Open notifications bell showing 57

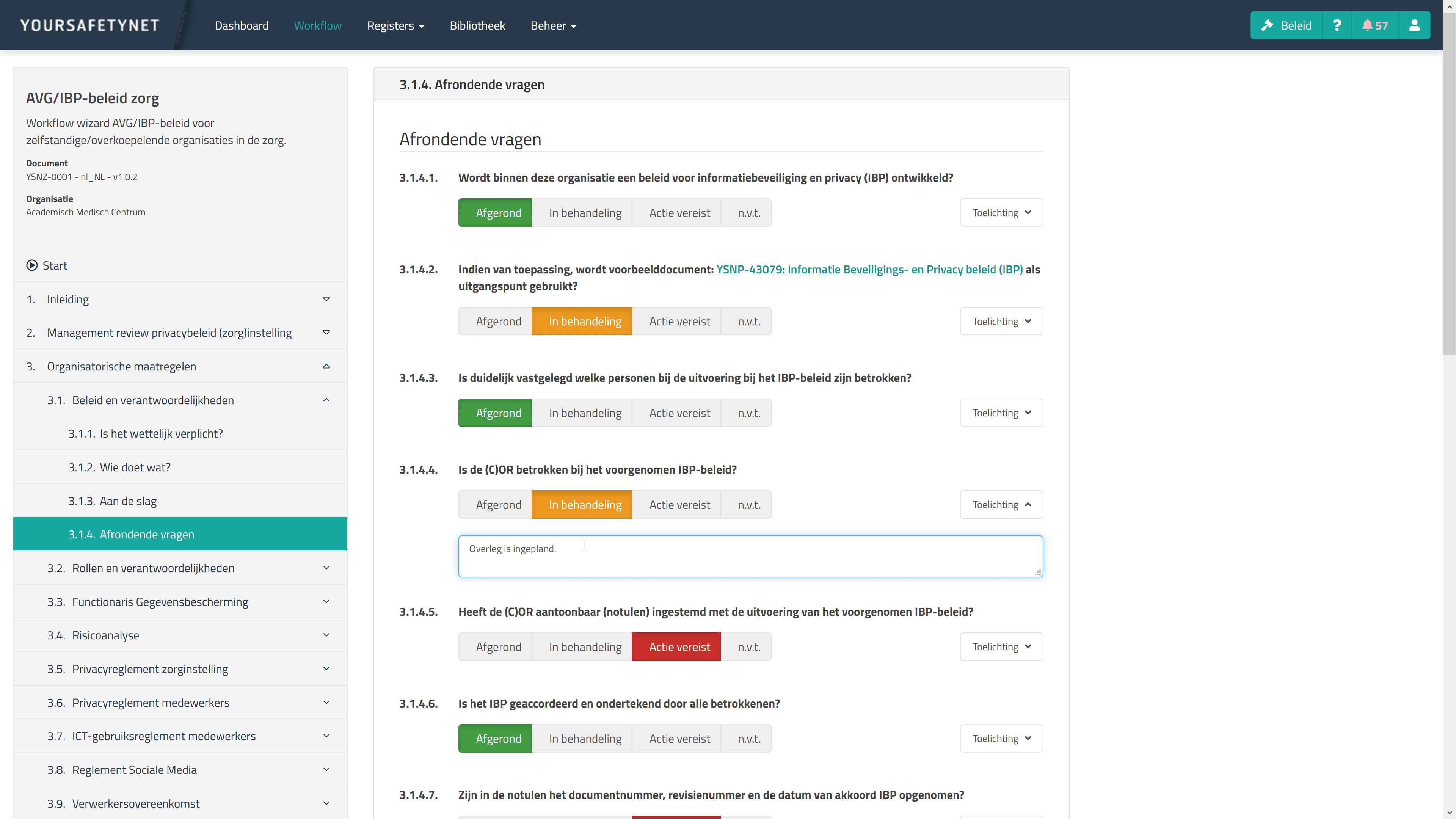(1374, 25)
